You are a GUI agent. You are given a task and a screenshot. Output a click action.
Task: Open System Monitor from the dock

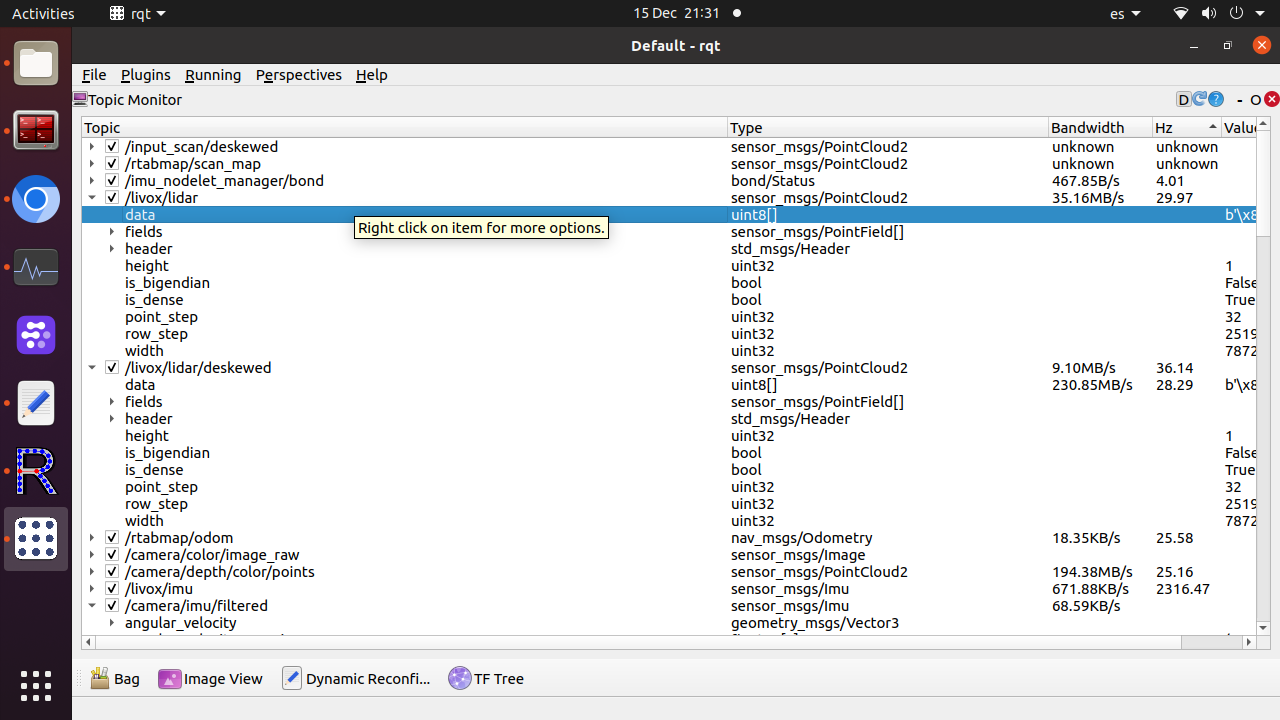point(36,268)
